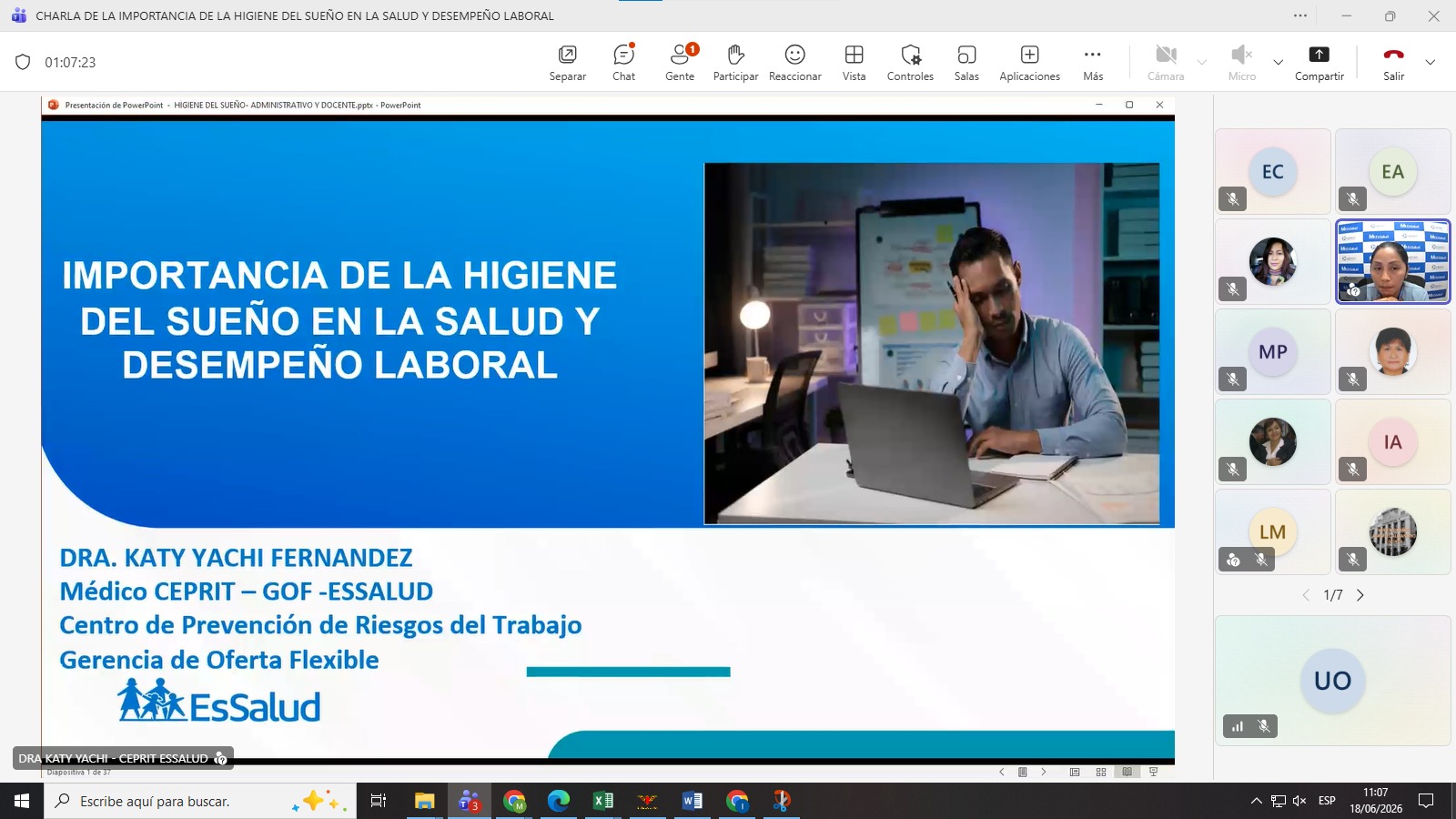Open the title bar three-dots menu
1456x819 pixels.
point(1300,15)
